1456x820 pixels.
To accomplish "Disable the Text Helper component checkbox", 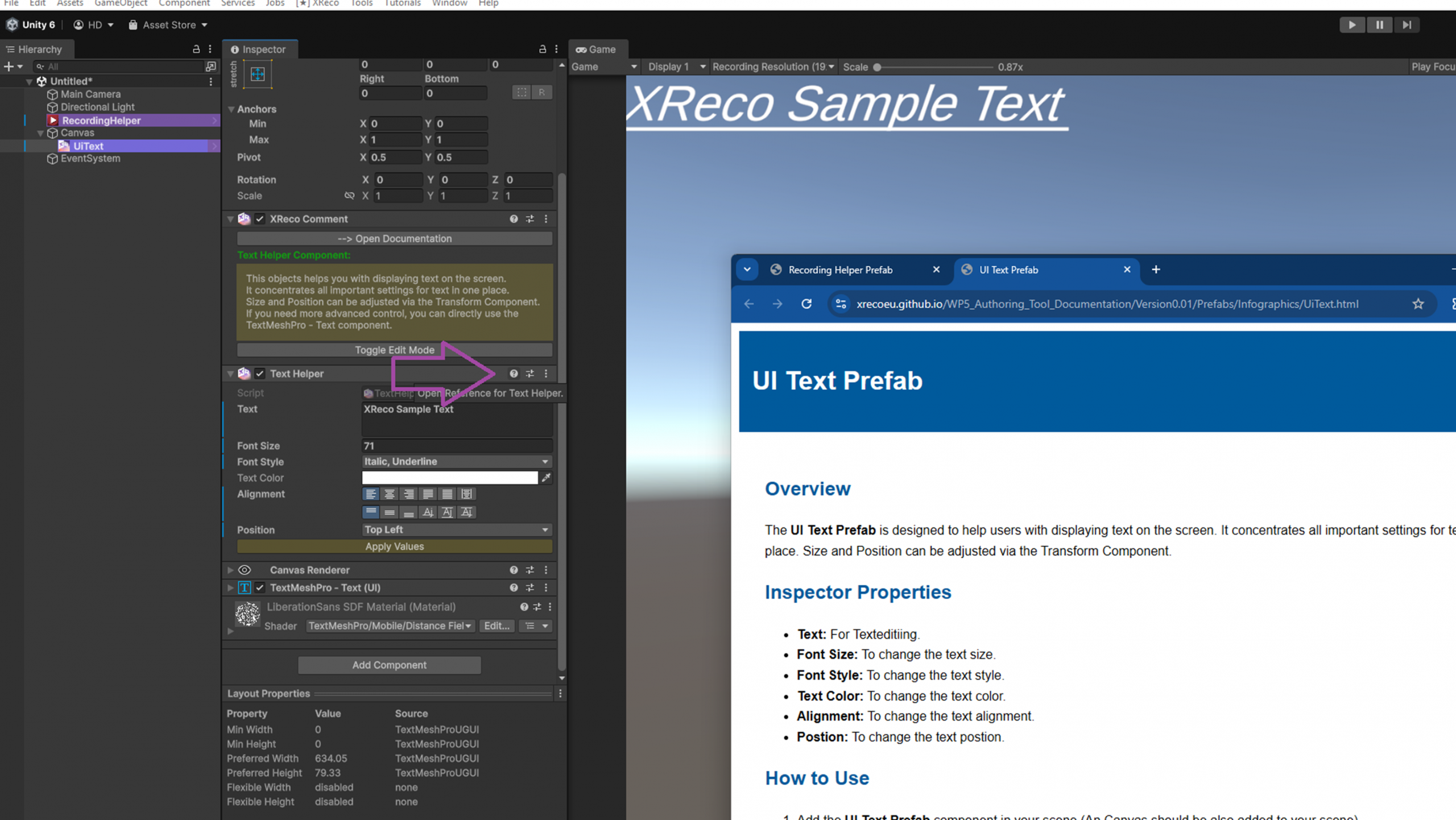I will click(x=260, y=374).
